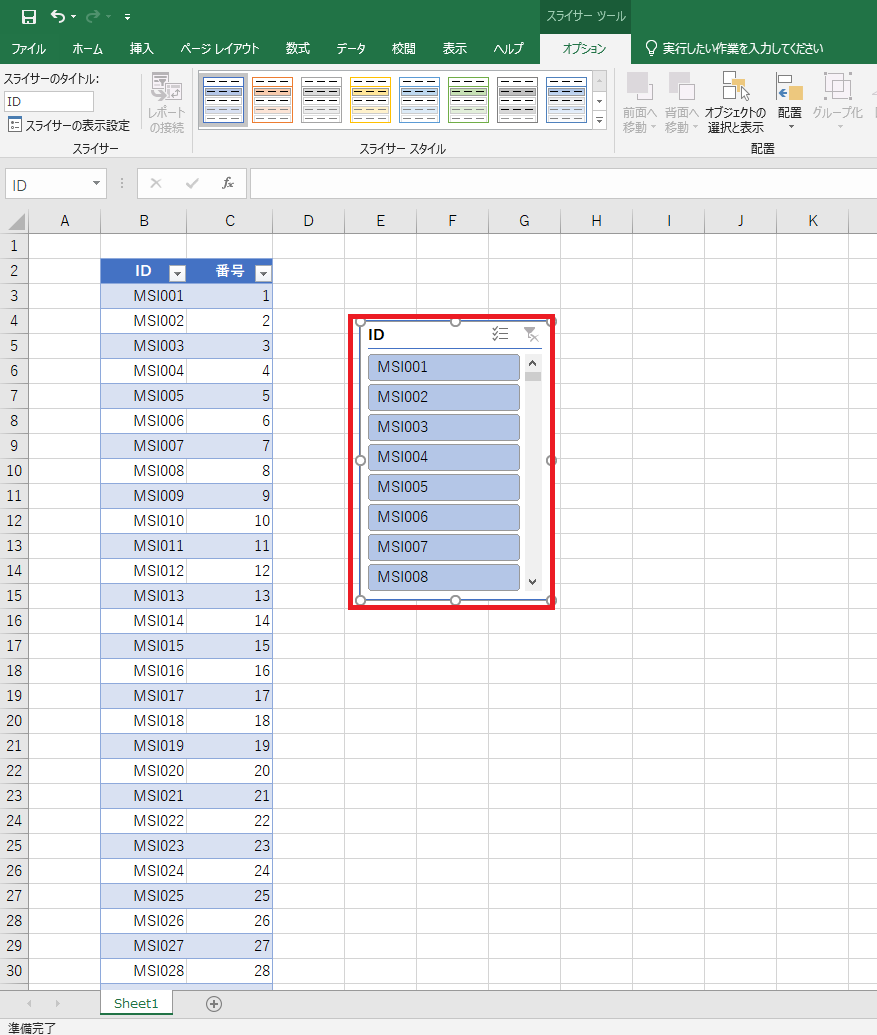Select the orange slicer style swatch
Image resolution: width=877 pixels, height=1035 pixels.
(x=272, y=99)
